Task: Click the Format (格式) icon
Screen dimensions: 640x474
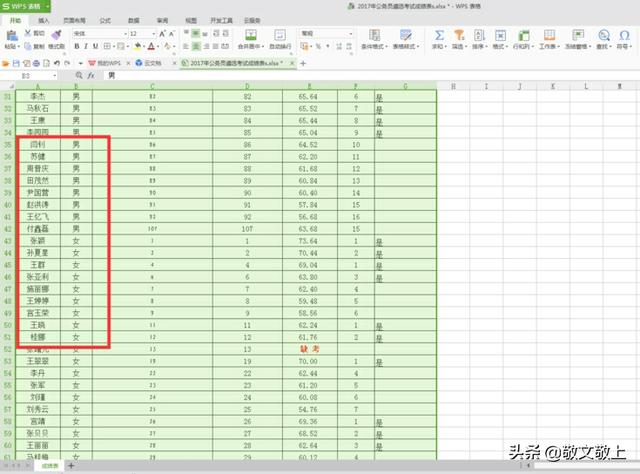Action: point(500,36)
